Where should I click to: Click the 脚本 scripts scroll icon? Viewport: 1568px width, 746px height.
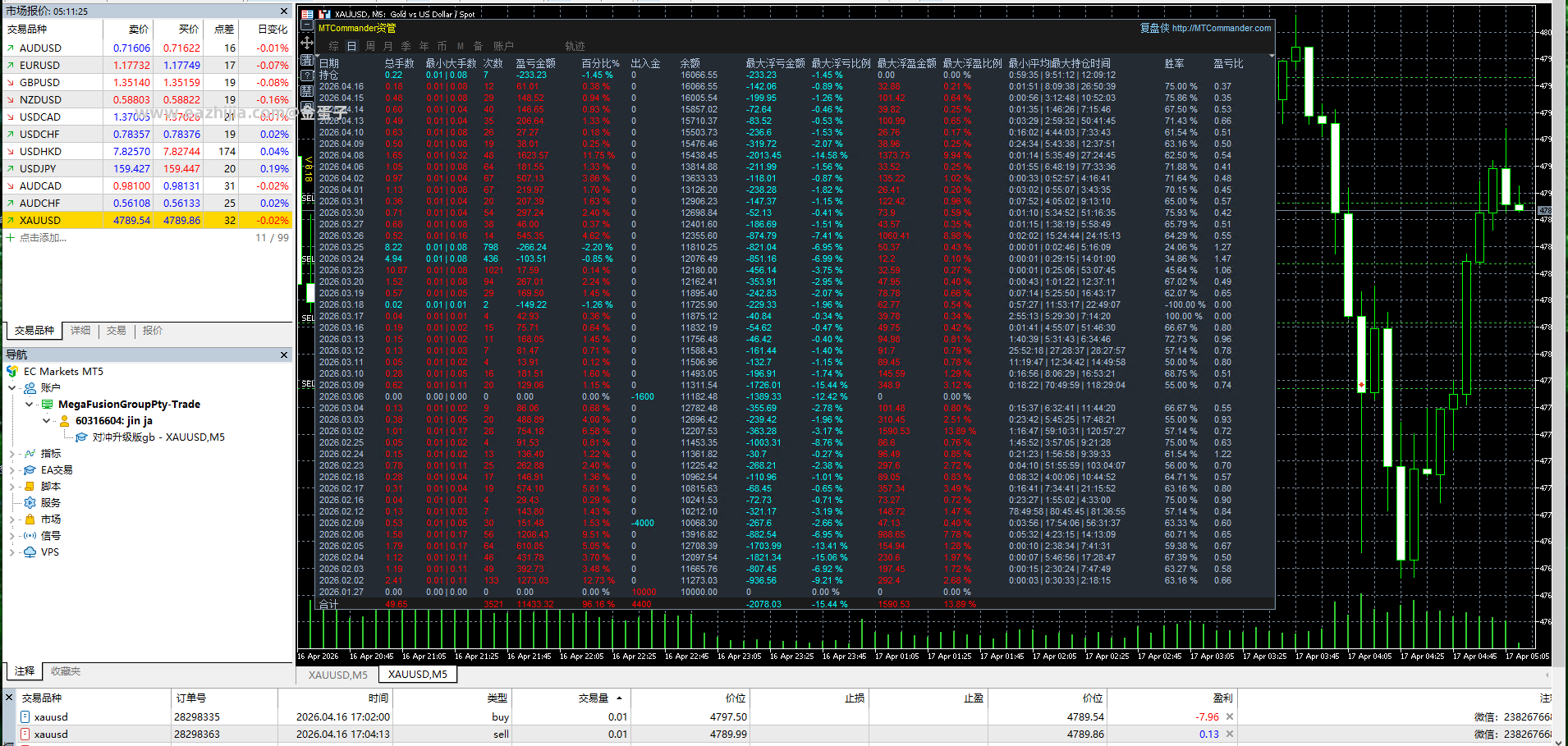click(x=30, y=487)
